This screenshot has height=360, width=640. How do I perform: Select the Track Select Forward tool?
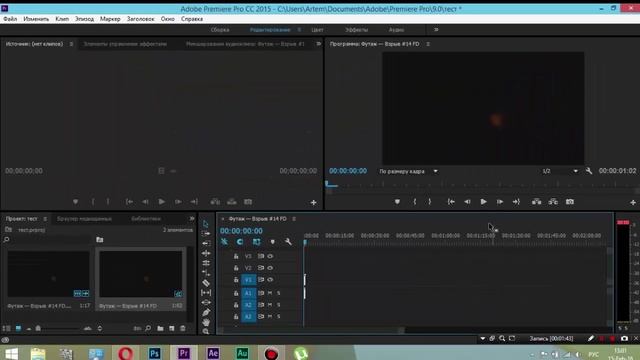click(x=206, y=233)
